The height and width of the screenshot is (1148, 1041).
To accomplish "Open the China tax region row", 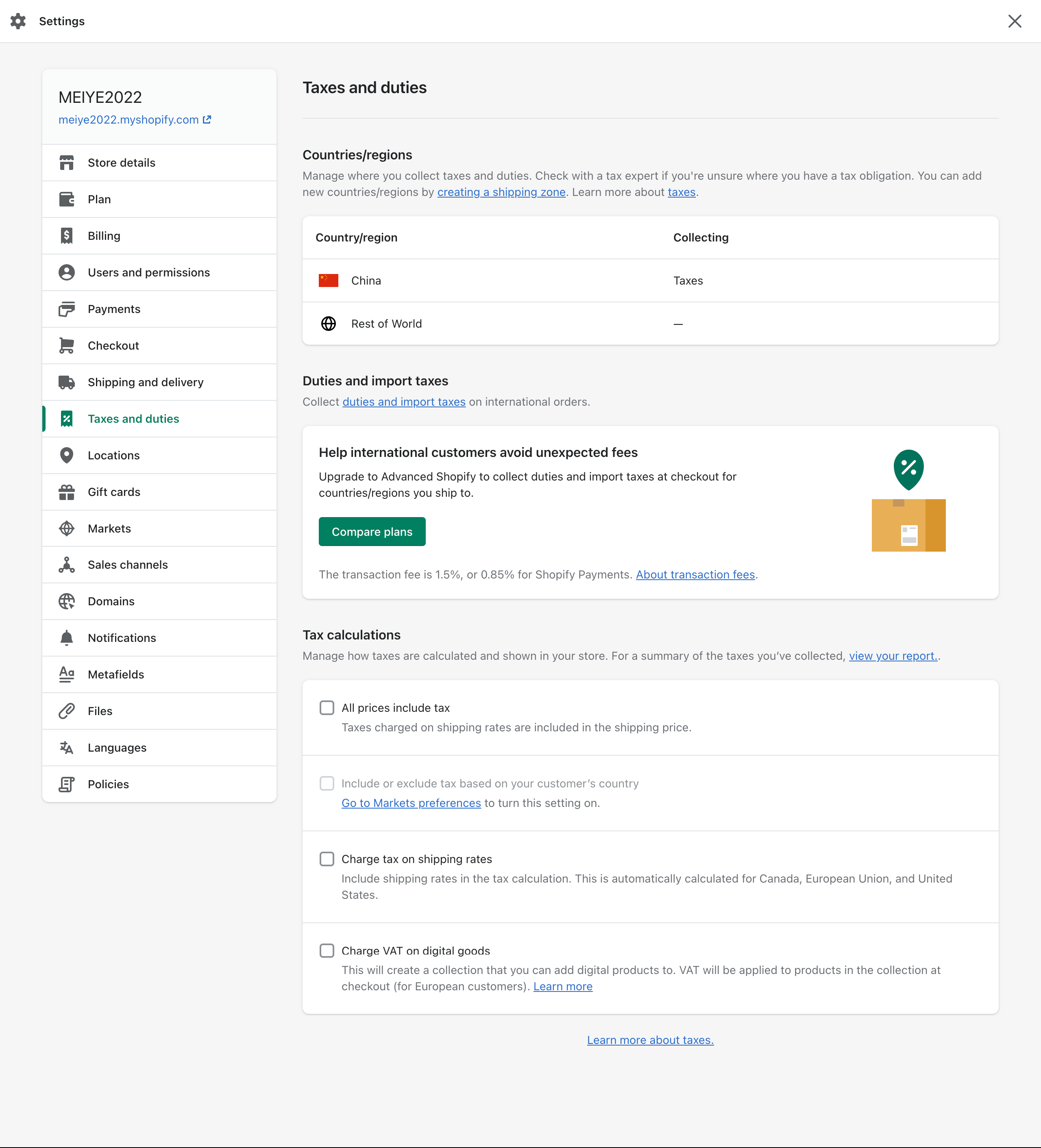I will pyautogui.click(x=650, y=281).
